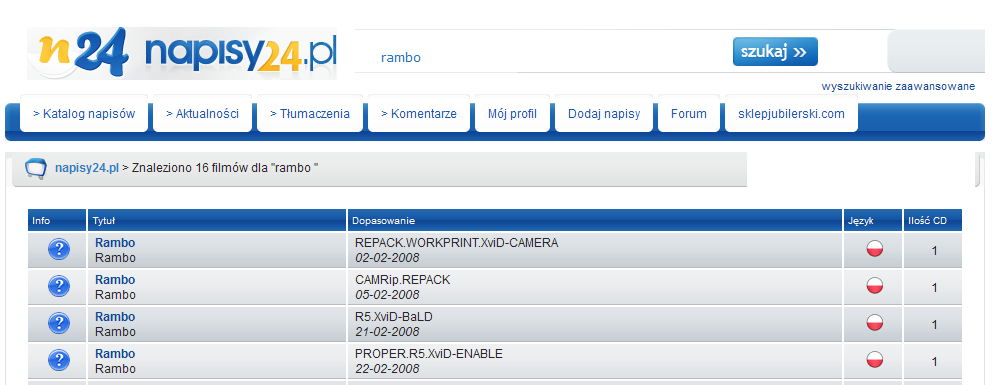Select REPACK.WORKPRINT.XviD-CAMERA text
The width and height of the screenshot is (997, 385).
click(x=457, y=242)
